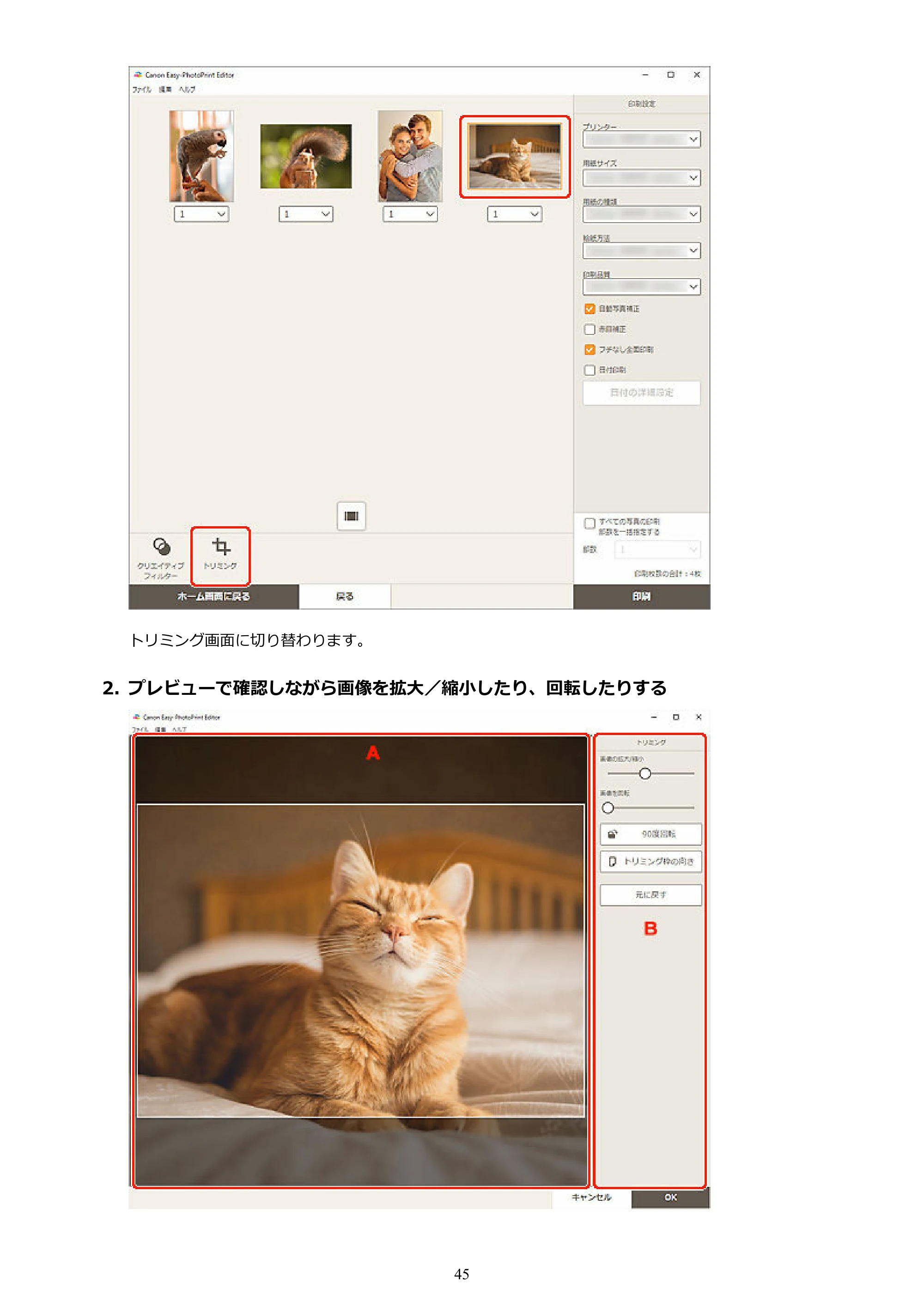Open the 用紙サイズ dropdown
924x1307 pixels.
point(642,177)
